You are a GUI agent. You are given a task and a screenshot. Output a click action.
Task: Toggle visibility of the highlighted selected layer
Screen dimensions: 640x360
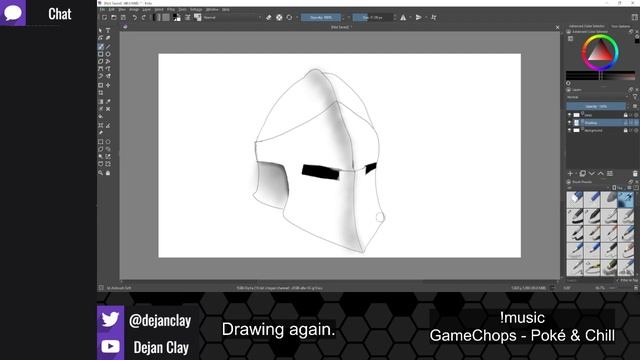coord(570,123)
